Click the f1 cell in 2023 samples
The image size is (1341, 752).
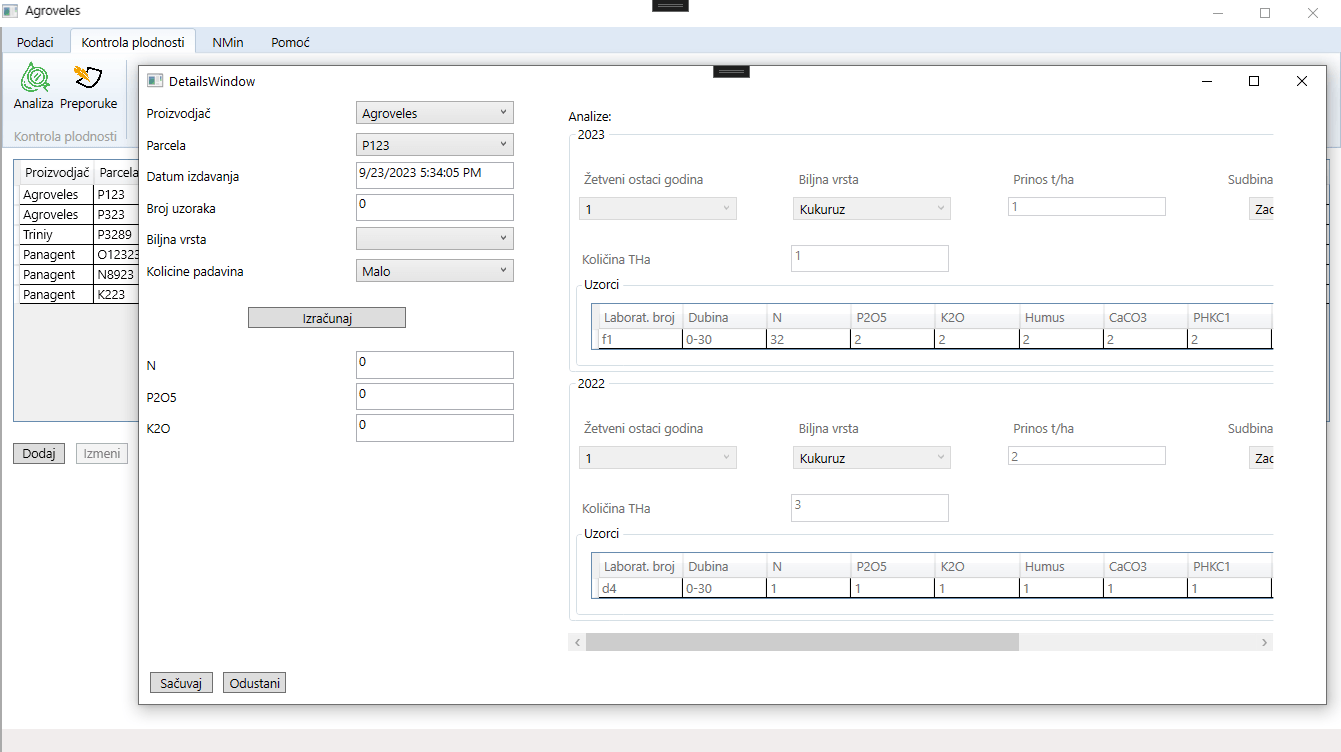tap(640, 339)
